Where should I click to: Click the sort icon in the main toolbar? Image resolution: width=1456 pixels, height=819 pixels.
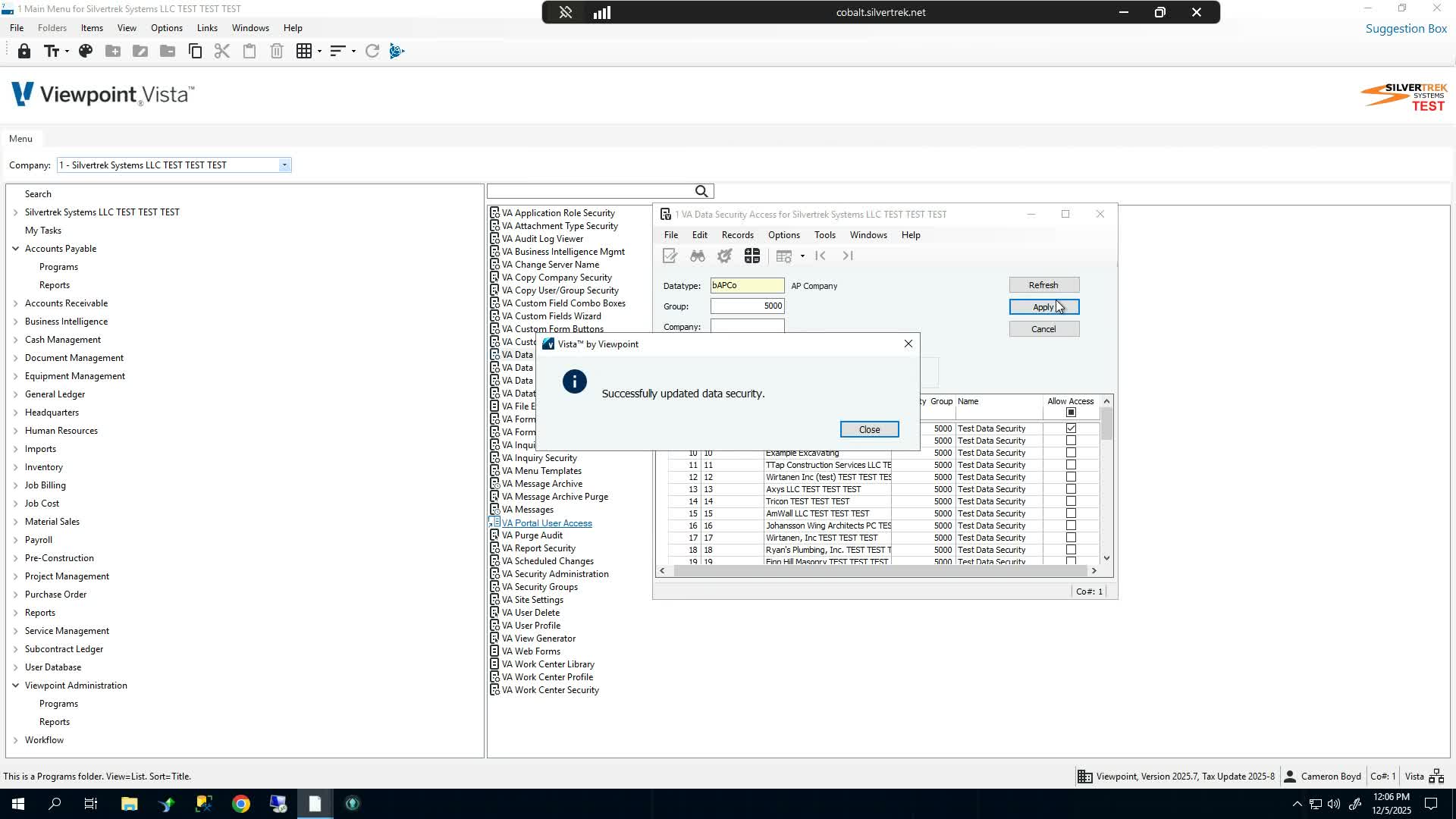coord(338,52)
